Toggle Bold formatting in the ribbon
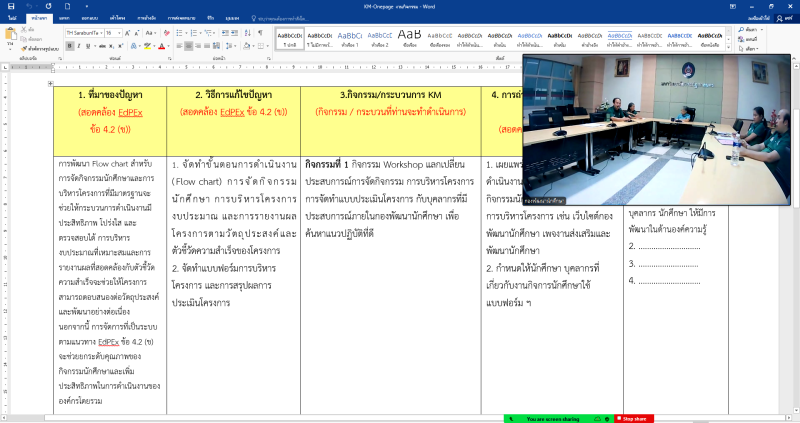 (x=69, y=46)
